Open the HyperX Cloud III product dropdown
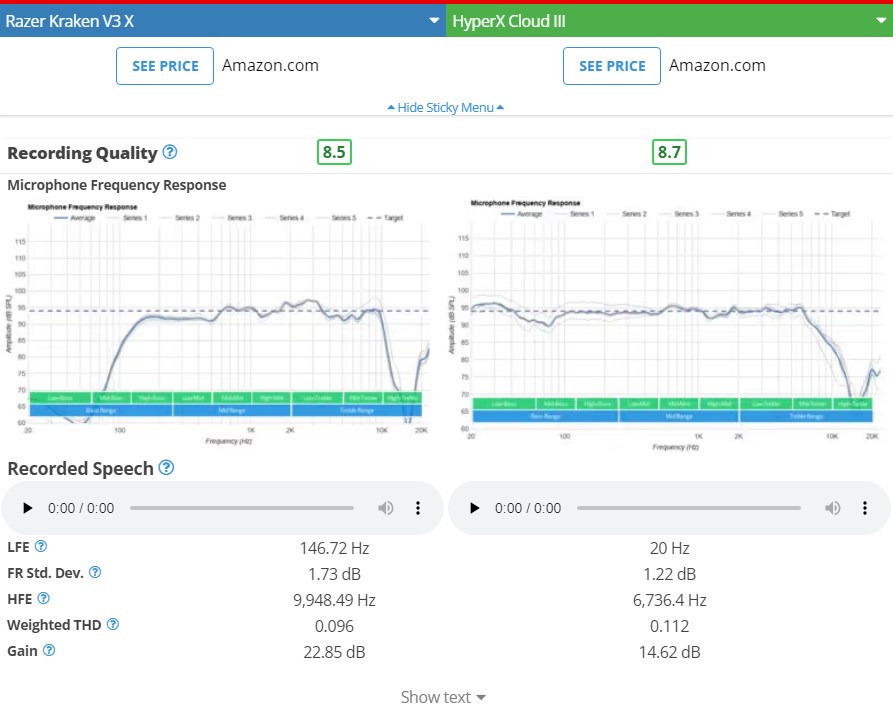Viewport: 893px width, 704px height. 669,21
